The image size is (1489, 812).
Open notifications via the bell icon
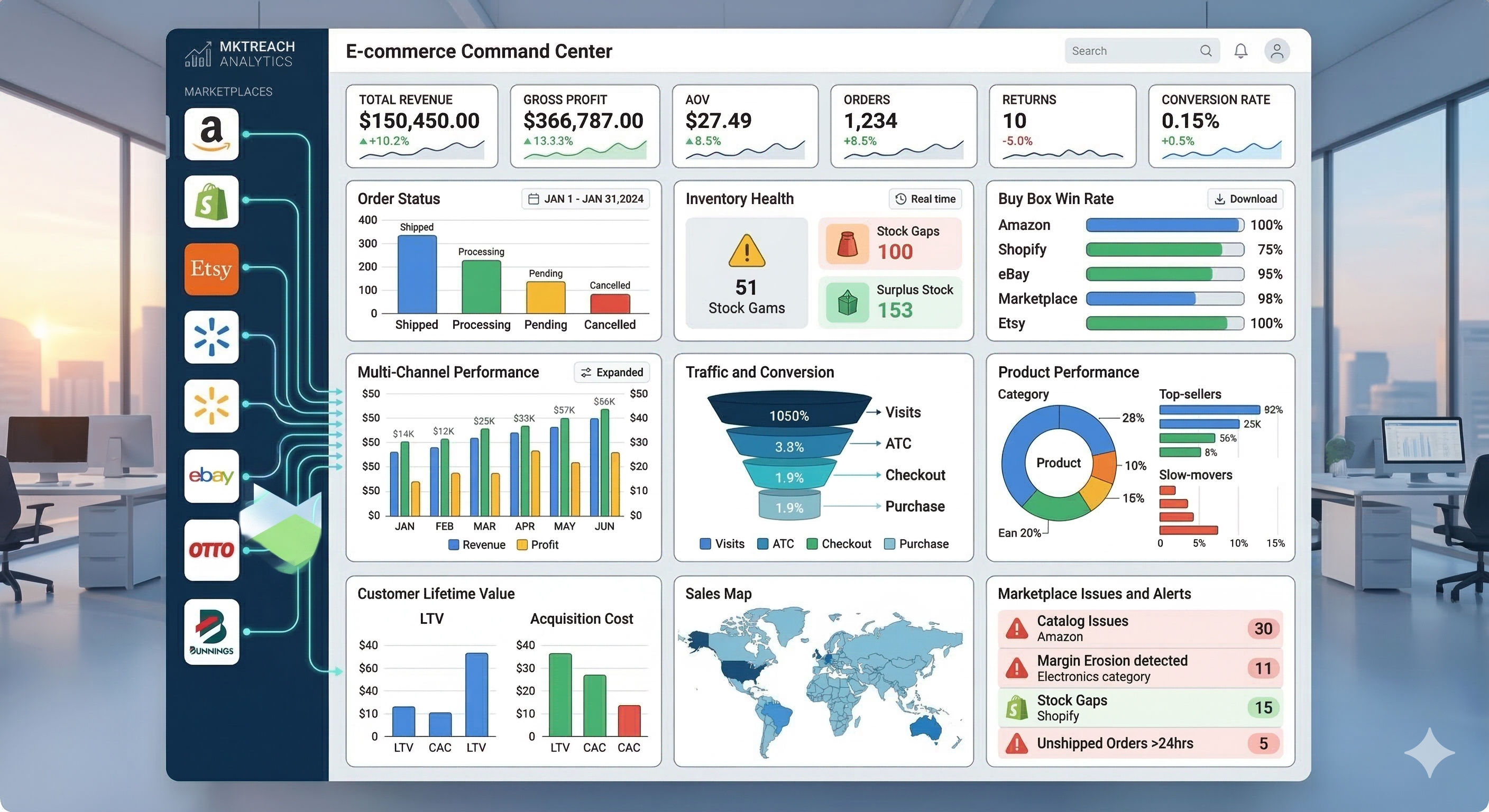point(1240,51)
